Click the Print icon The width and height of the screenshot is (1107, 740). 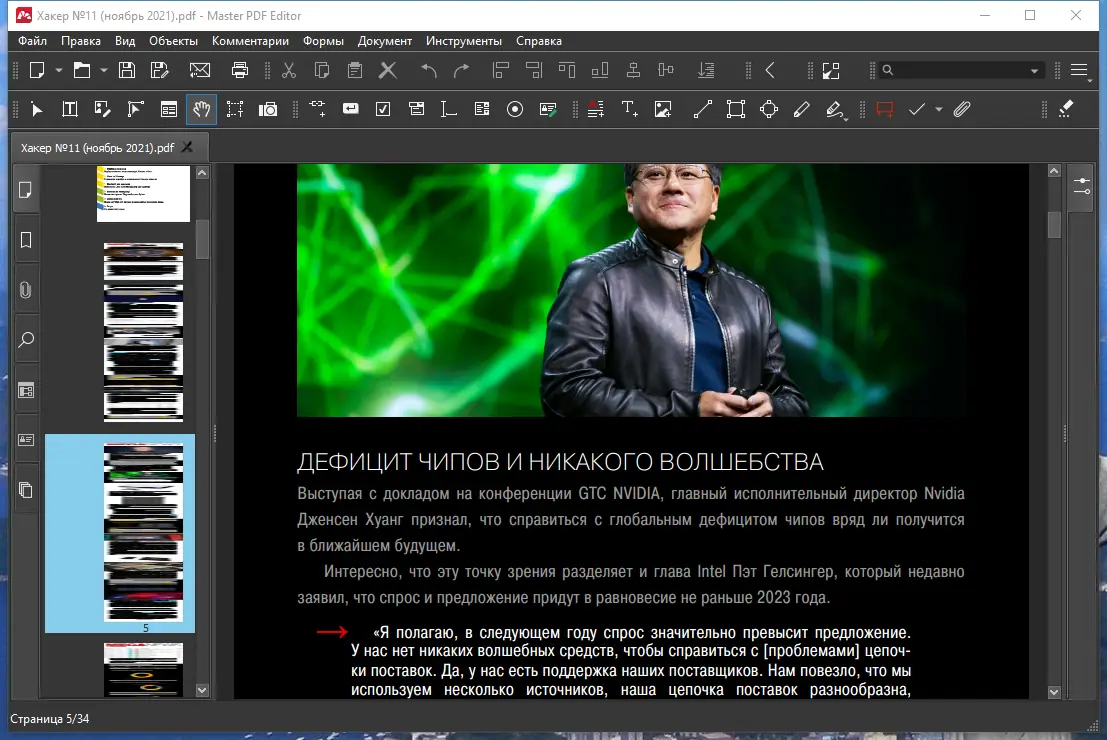click(x=240, y=70)
